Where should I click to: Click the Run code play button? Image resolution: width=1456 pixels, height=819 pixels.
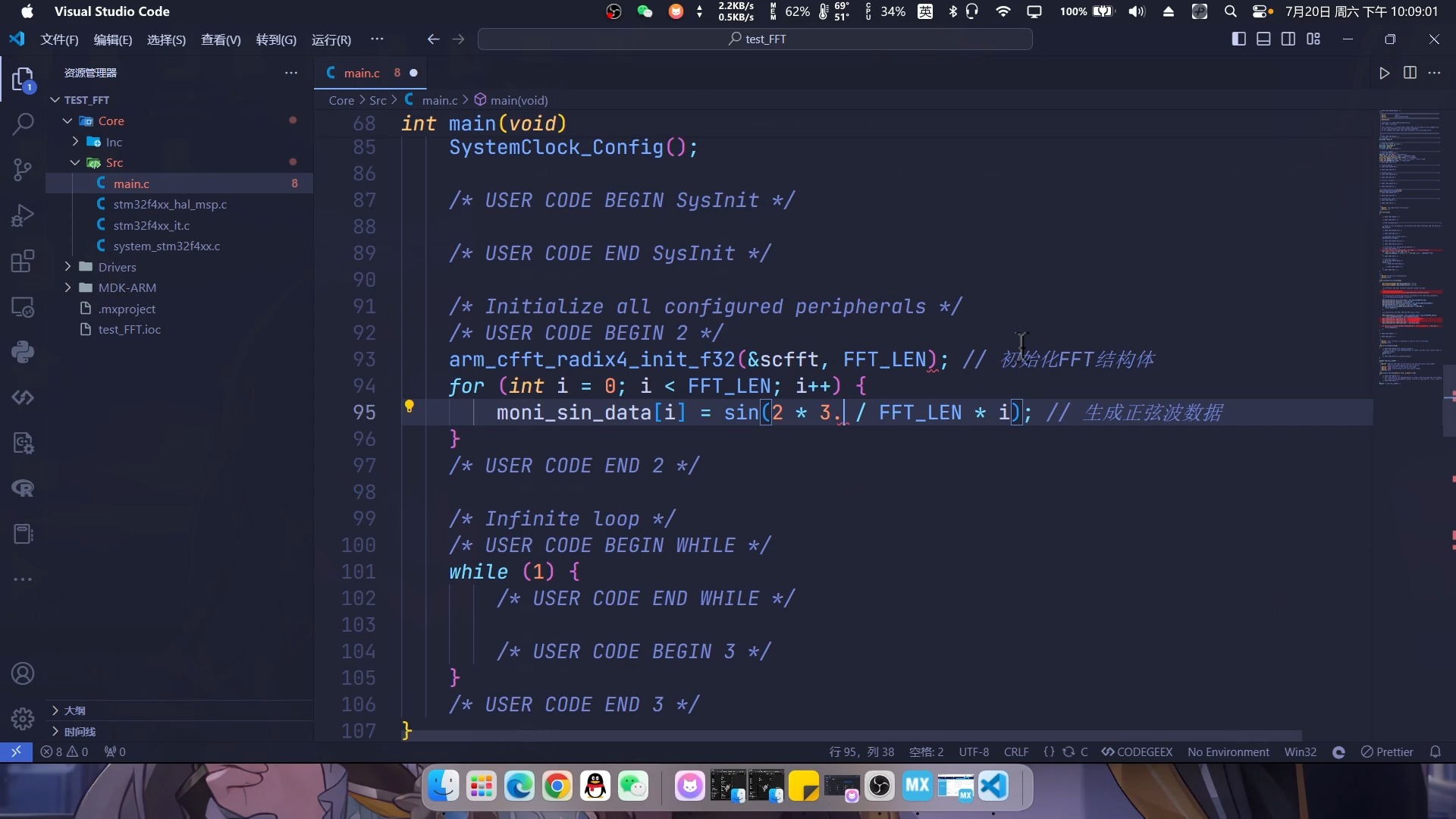pos(1384,73)
